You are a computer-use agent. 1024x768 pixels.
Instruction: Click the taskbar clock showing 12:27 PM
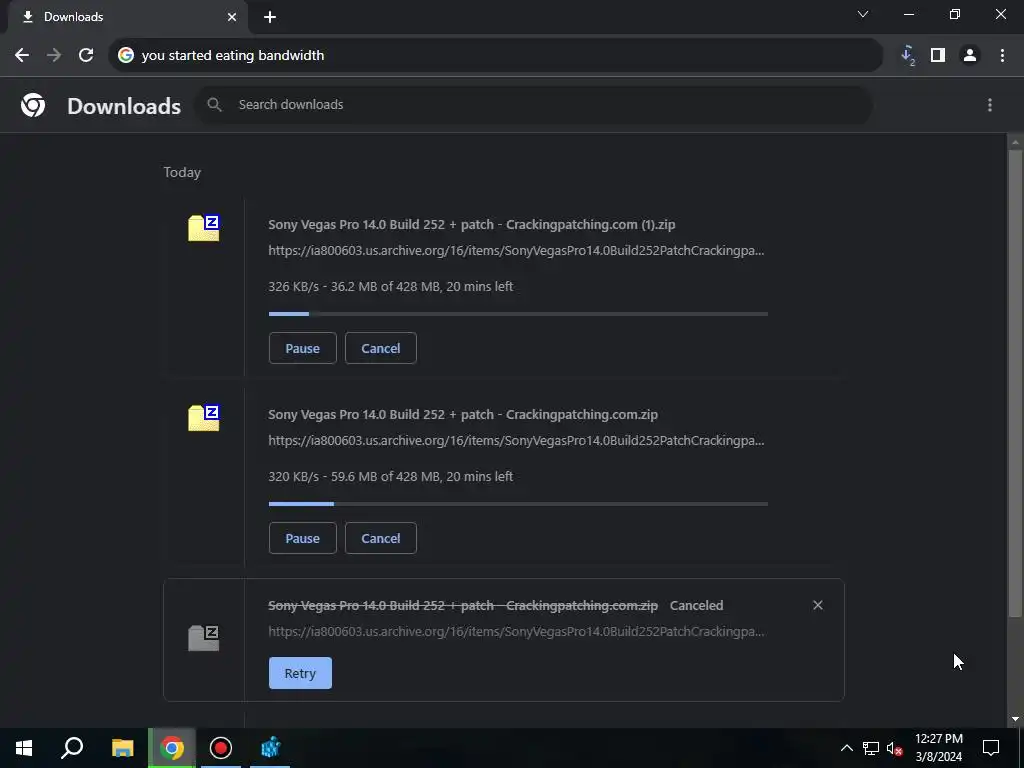point(938,748)
